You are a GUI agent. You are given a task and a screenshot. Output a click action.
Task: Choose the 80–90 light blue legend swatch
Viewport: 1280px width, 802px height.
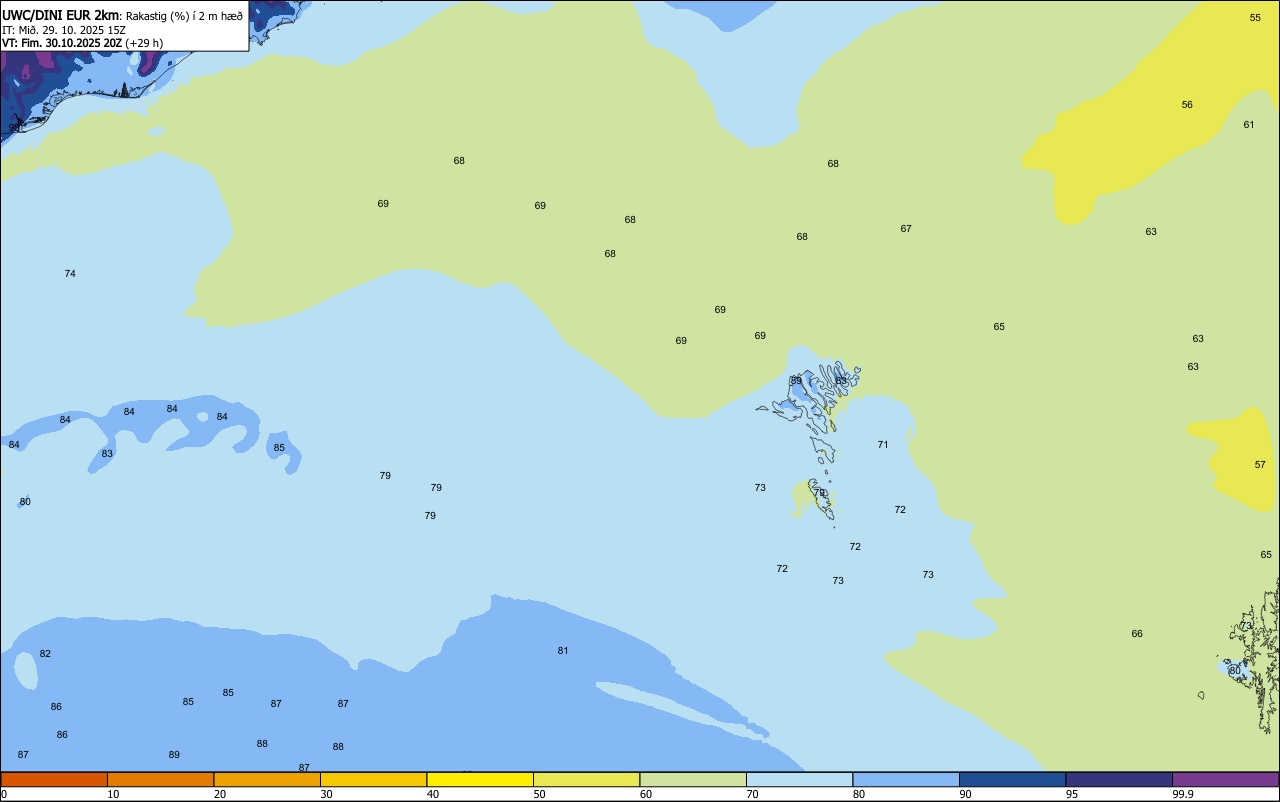pos(906,779)
